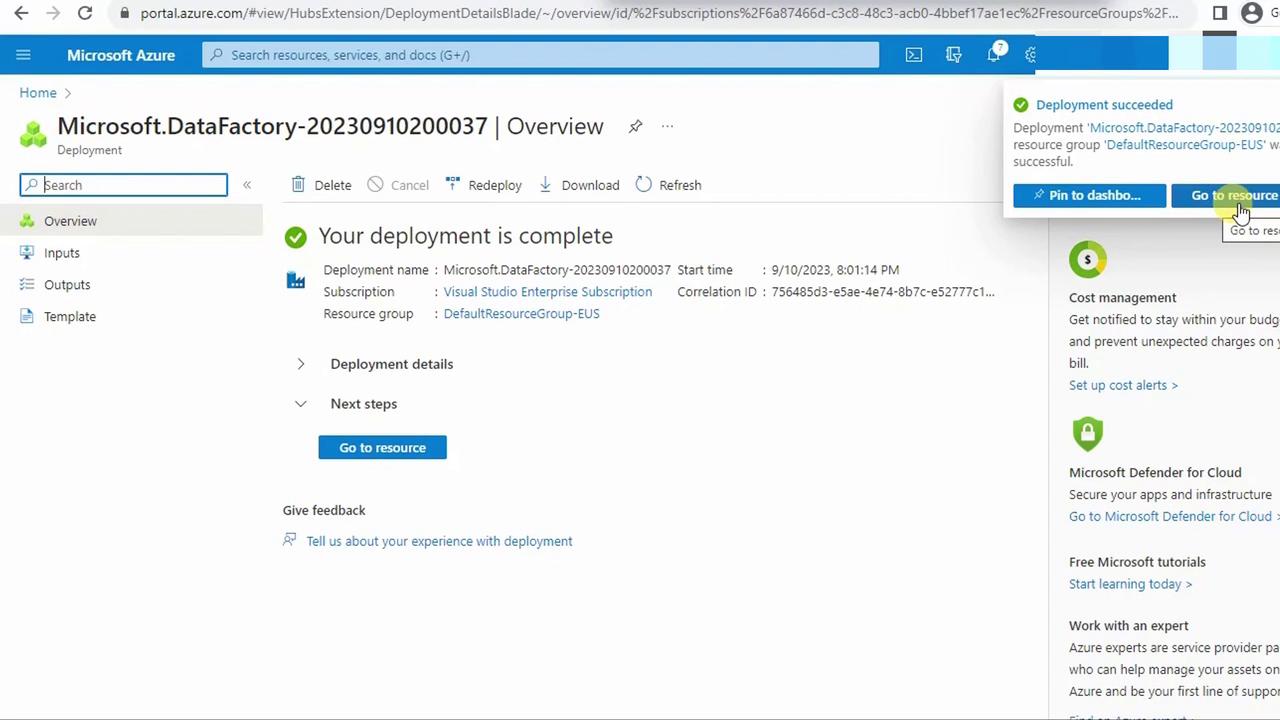The height and width of the screenshot is (720, 1280).
Task: Open Set up cost alerts link
Action: (x=1123, y=385)
